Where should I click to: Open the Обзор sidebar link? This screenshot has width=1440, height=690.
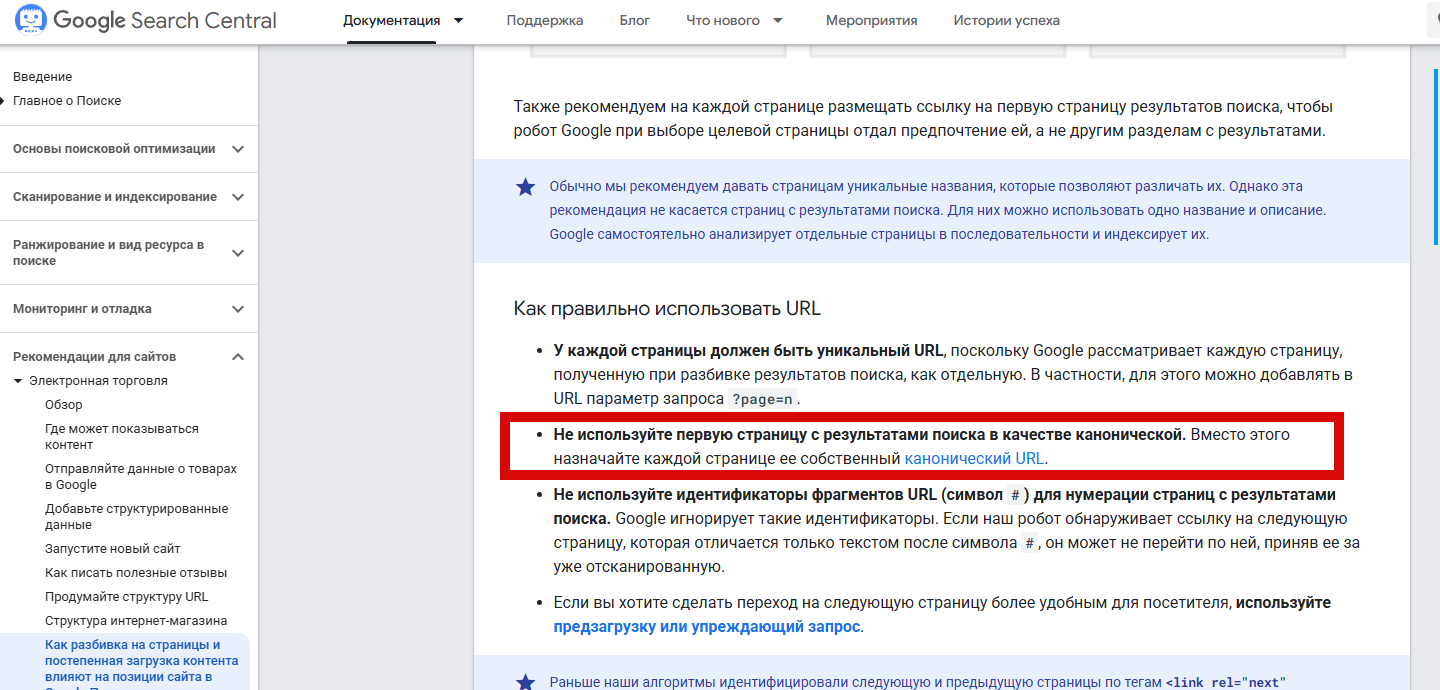click(64, 405)
